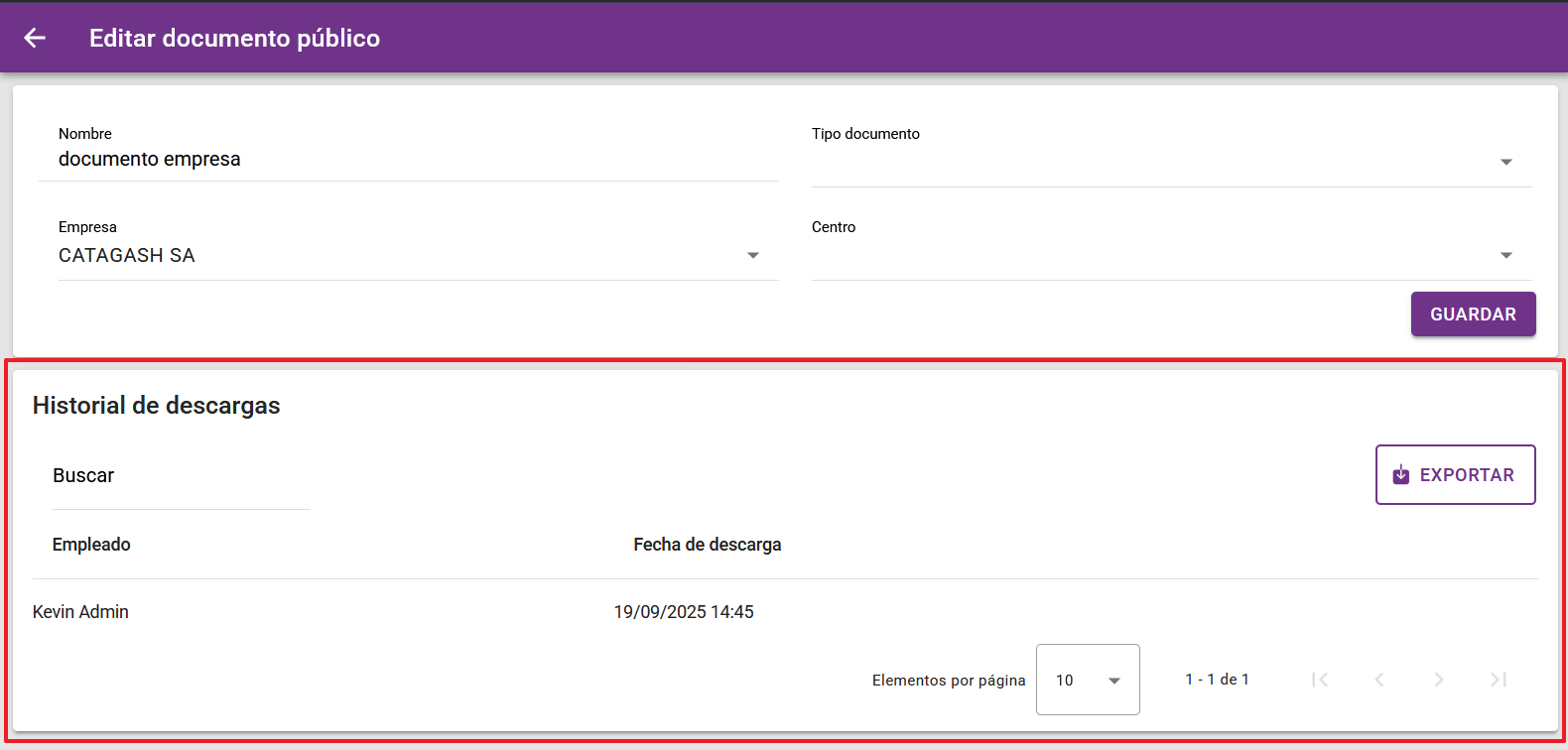1568x750 pixels.
Task: Open the Tipo documento dropdown
Action: 1171,162
